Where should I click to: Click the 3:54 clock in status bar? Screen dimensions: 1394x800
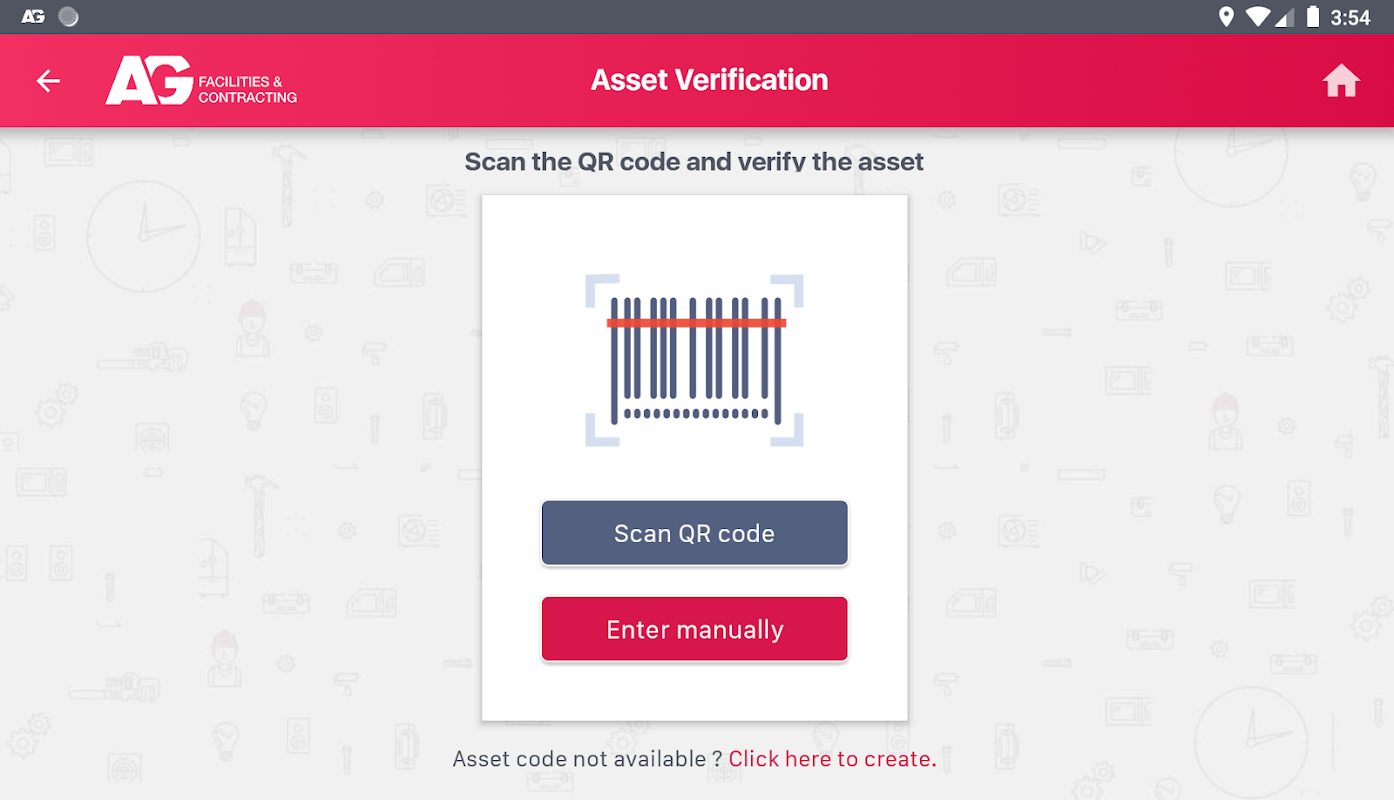[1350, 17]
